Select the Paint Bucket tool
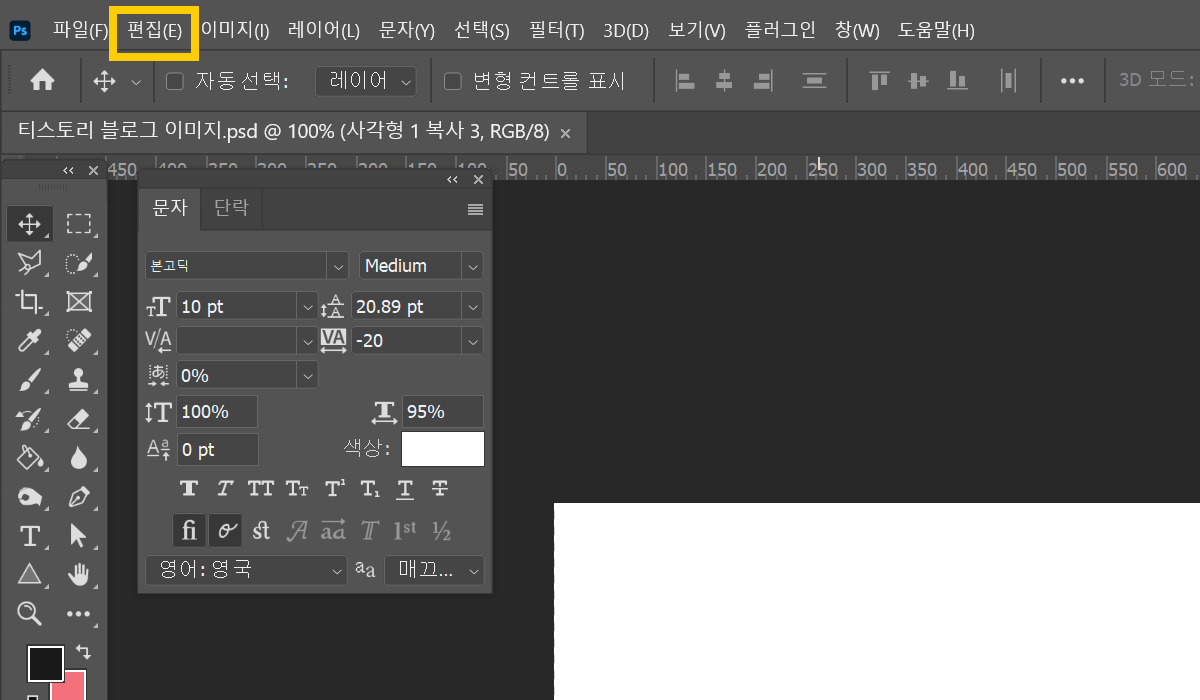Image resolution: width=1200 pixels, height=700 pixels. click(x=30, y=458)
